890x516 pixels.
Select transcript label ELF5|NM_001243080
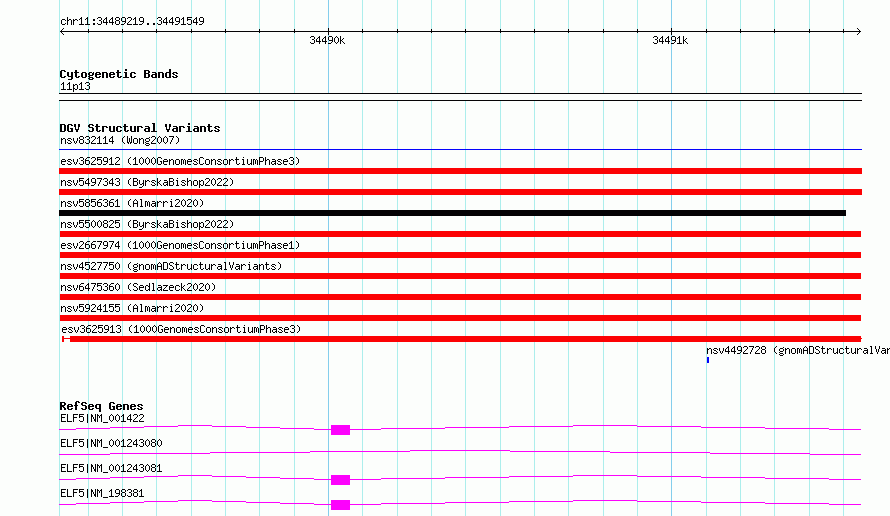tap(111, 443)
